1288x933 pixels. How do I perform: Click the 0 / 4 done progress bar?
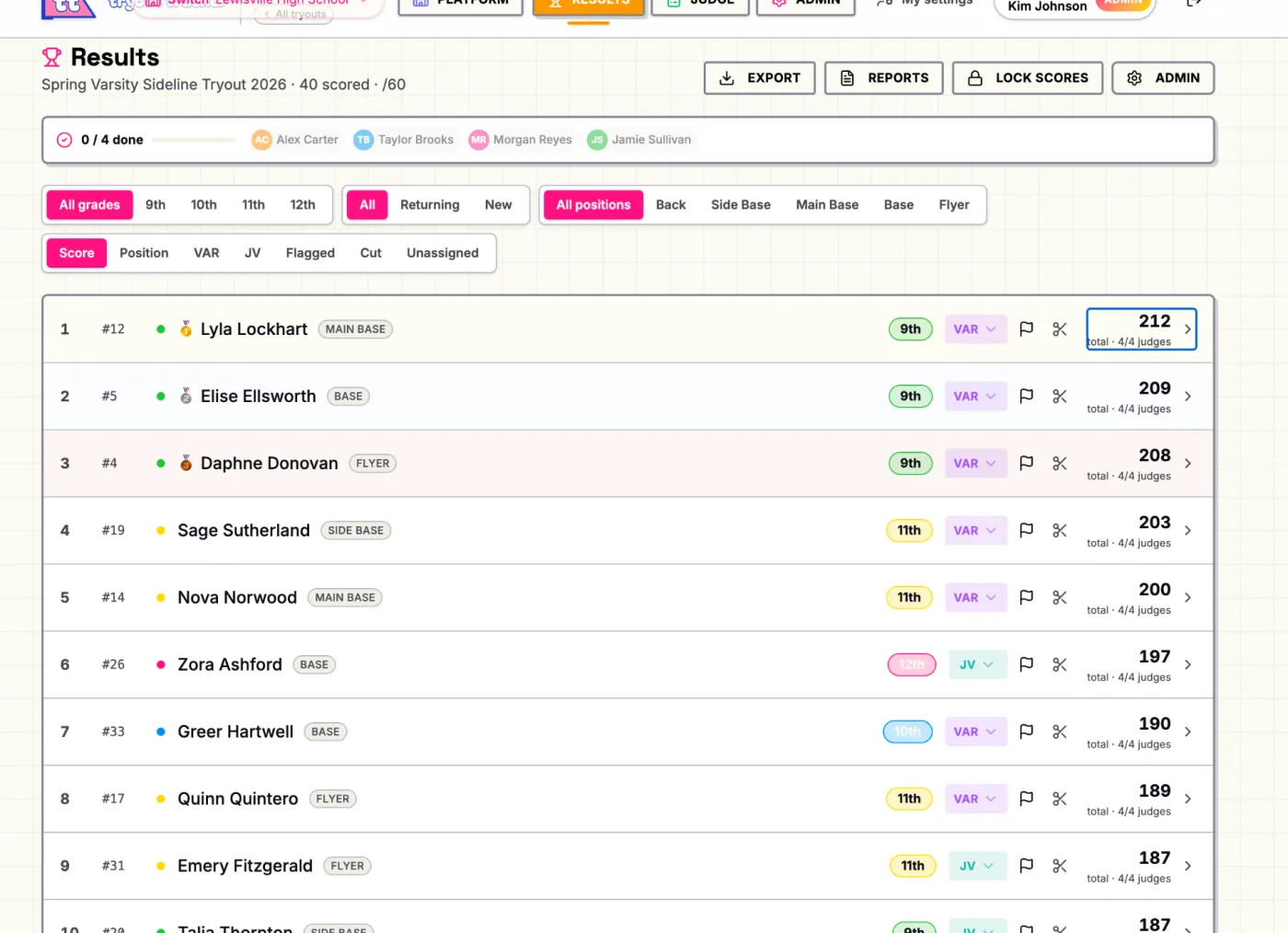coord(194,140)
